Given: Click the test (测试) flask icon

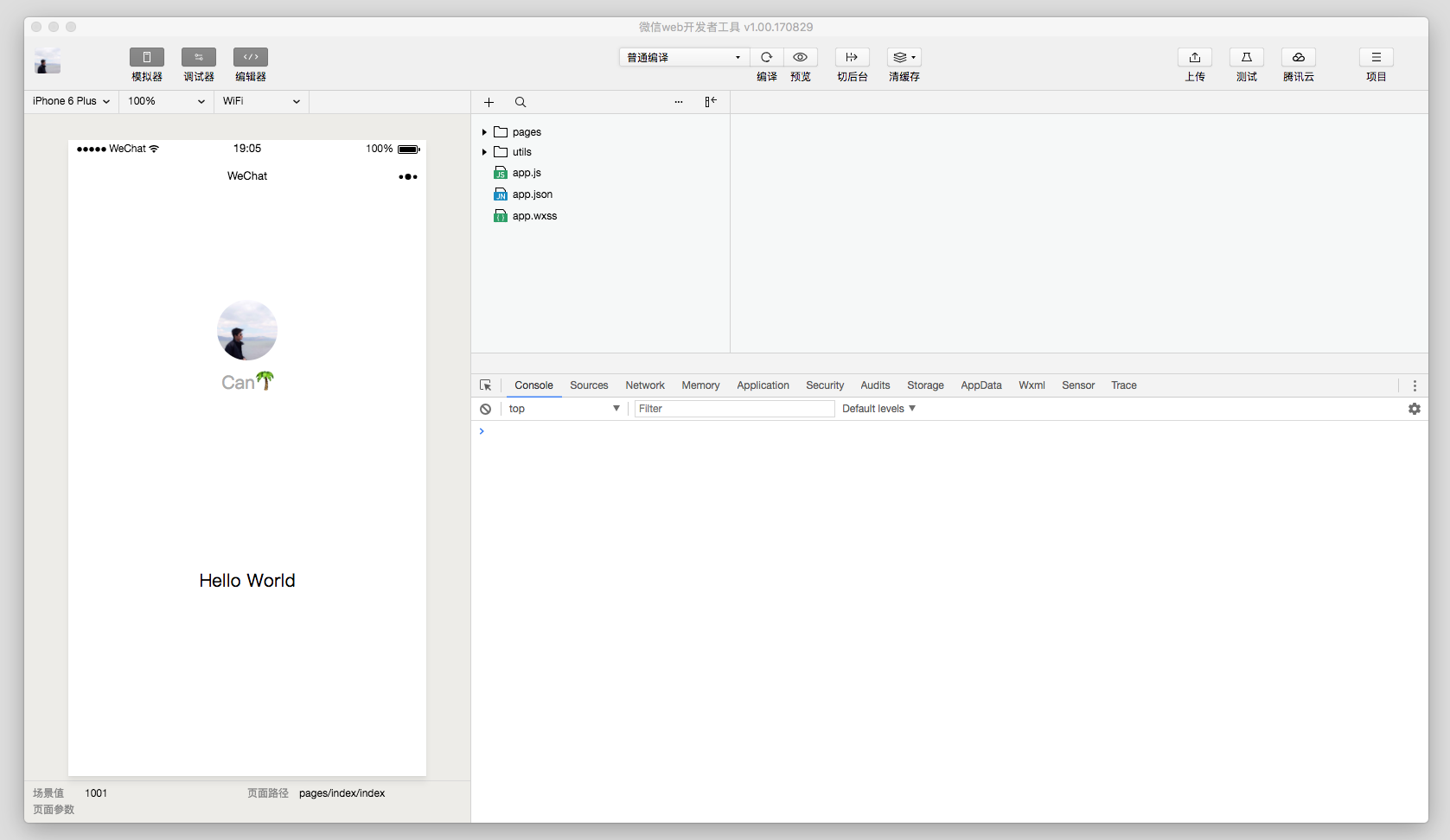Looking at the screenshot, I should (1246, 58).
